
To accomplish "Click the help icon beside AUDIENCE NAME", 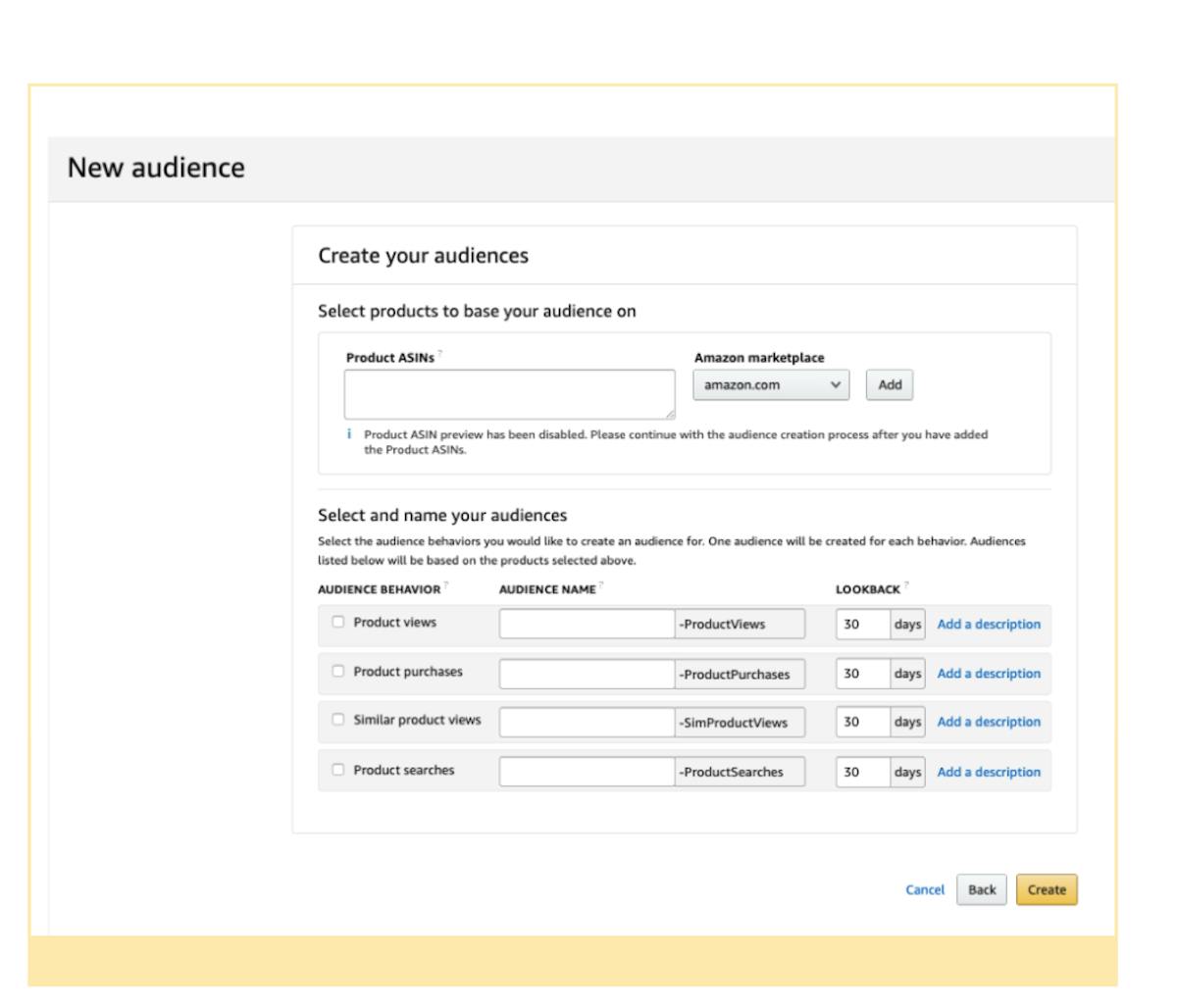I will [601, 585].
